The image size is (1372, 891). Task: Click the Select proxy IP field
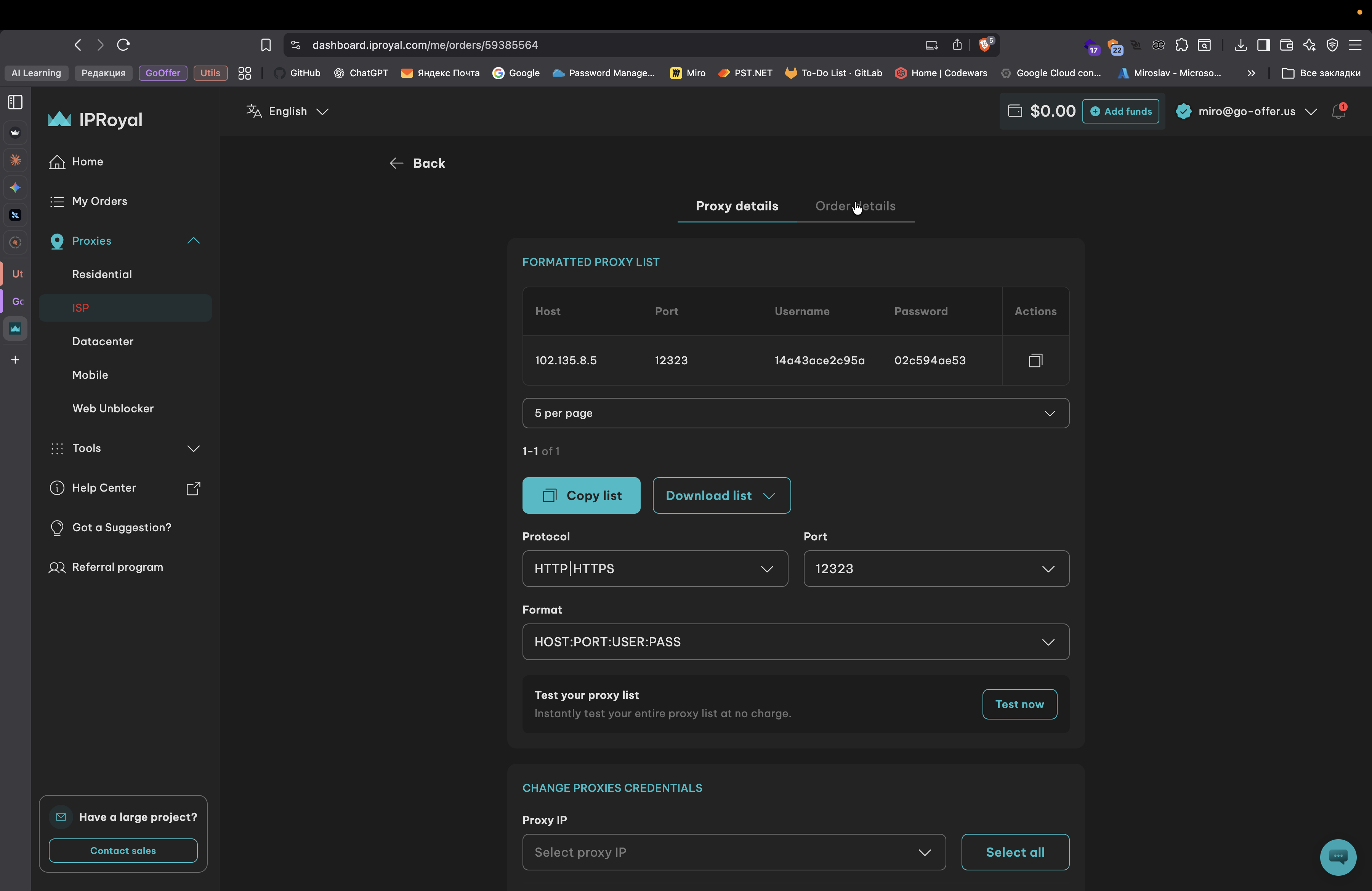pyautogui.click(x=733, y=853)
